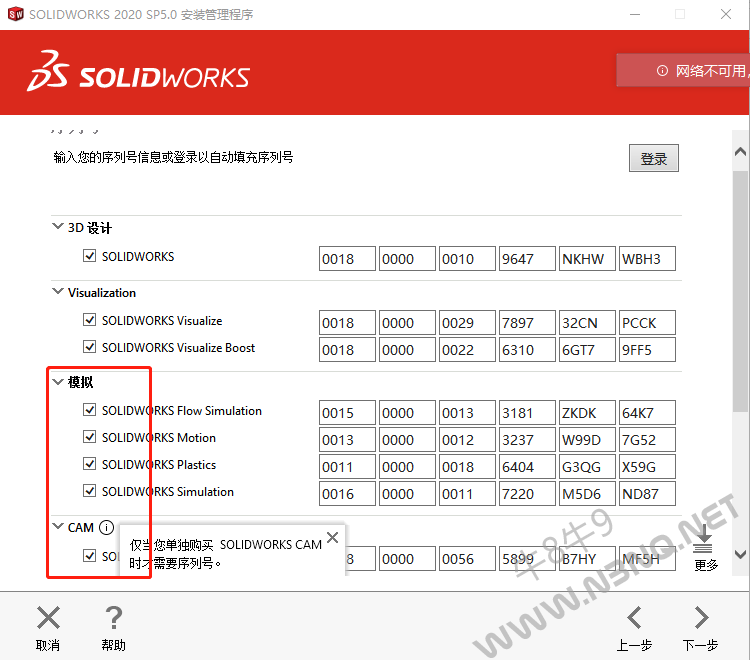Minimize the installation manager window
The width and height of the screenshot is (750, 660).
click(x=635, y=14)
